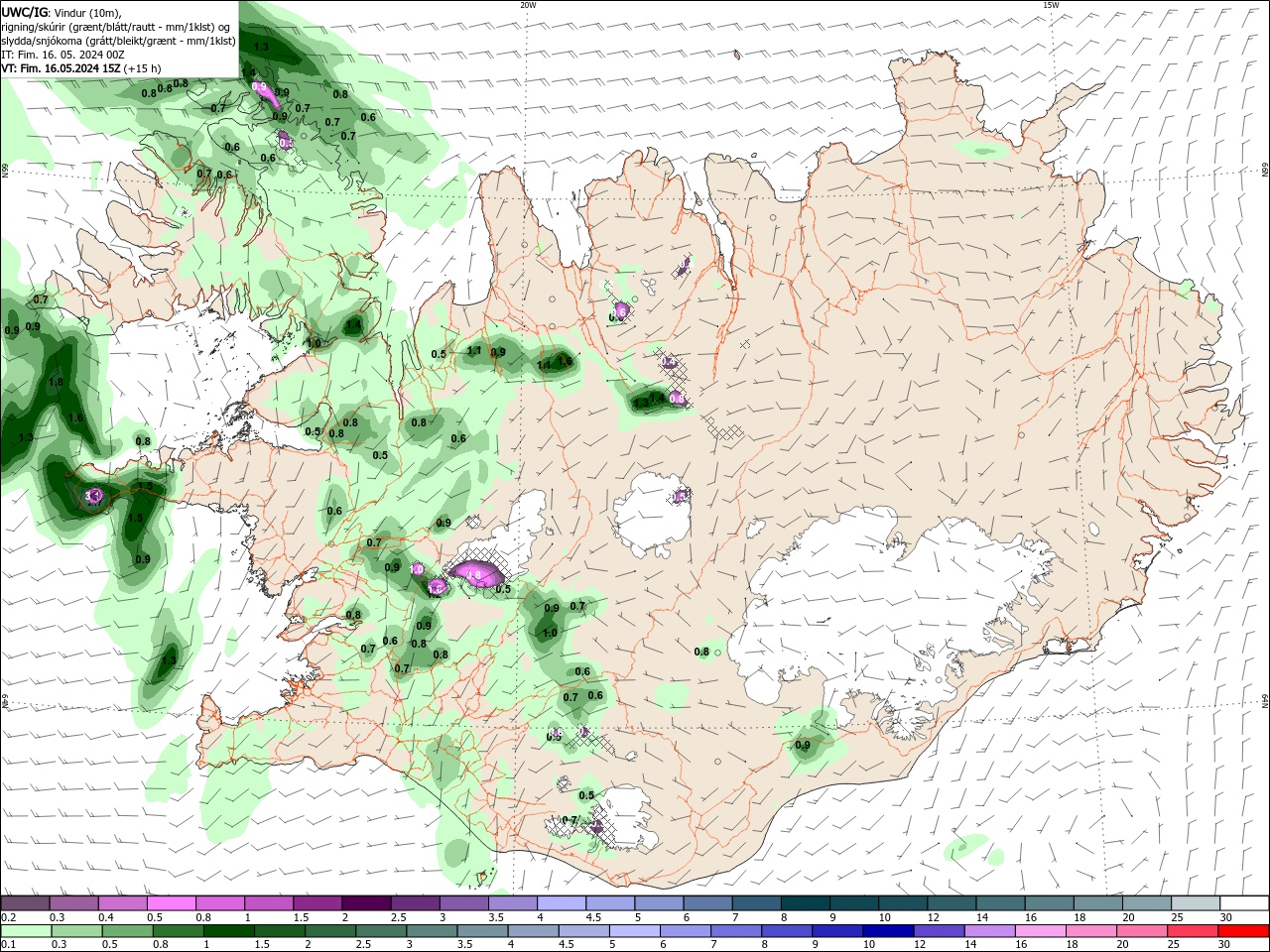
Task: Click the white 30 swatch in upper legend row
Action: coord(1243,903)
